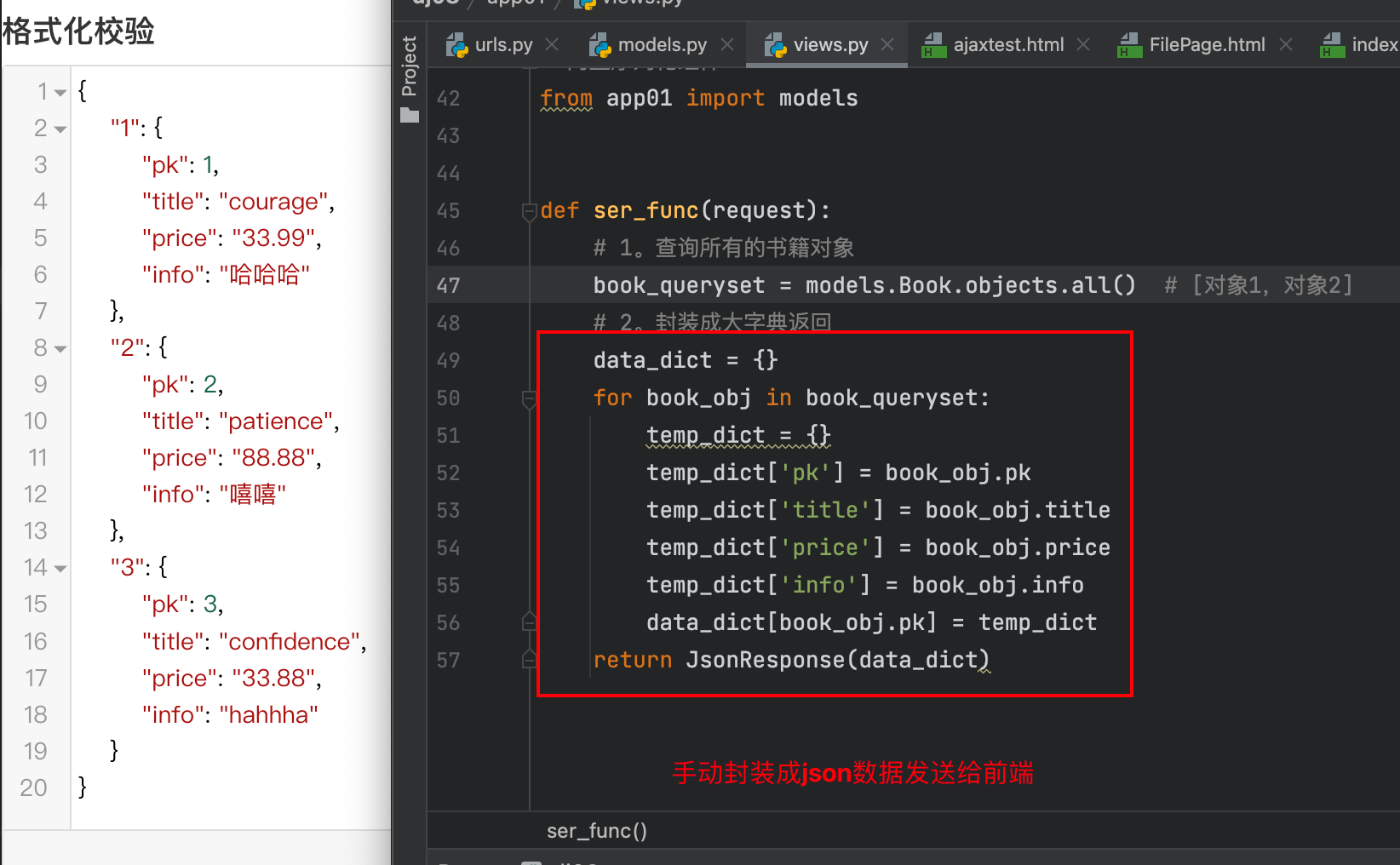
Task: Click the "33.99" price value
Action: pos(273,238)
